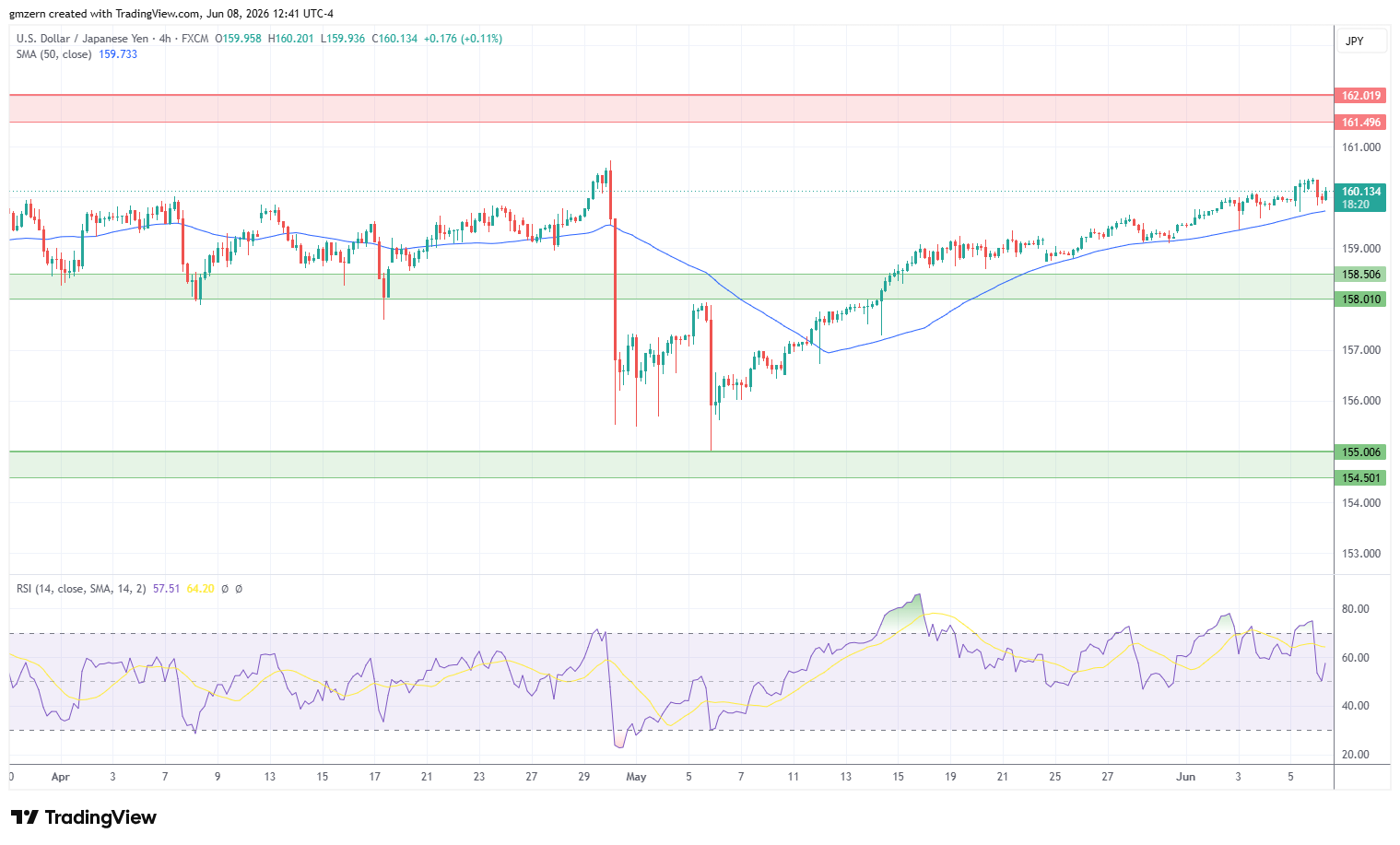The width and height of the screenshot is (1400, 845).
Task: Click the 158.506 support price label
Action: coord(1360,274)
